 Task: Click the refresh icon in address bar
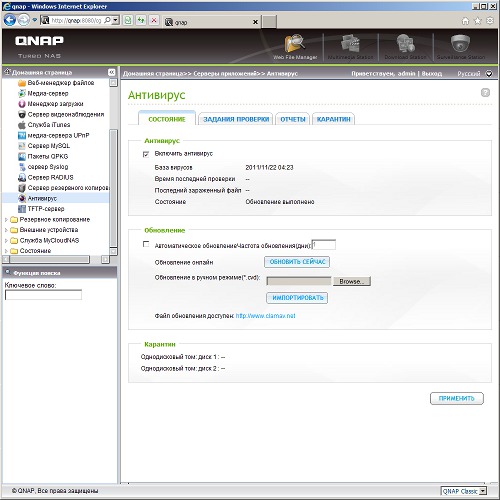click(x=141, y=21)
